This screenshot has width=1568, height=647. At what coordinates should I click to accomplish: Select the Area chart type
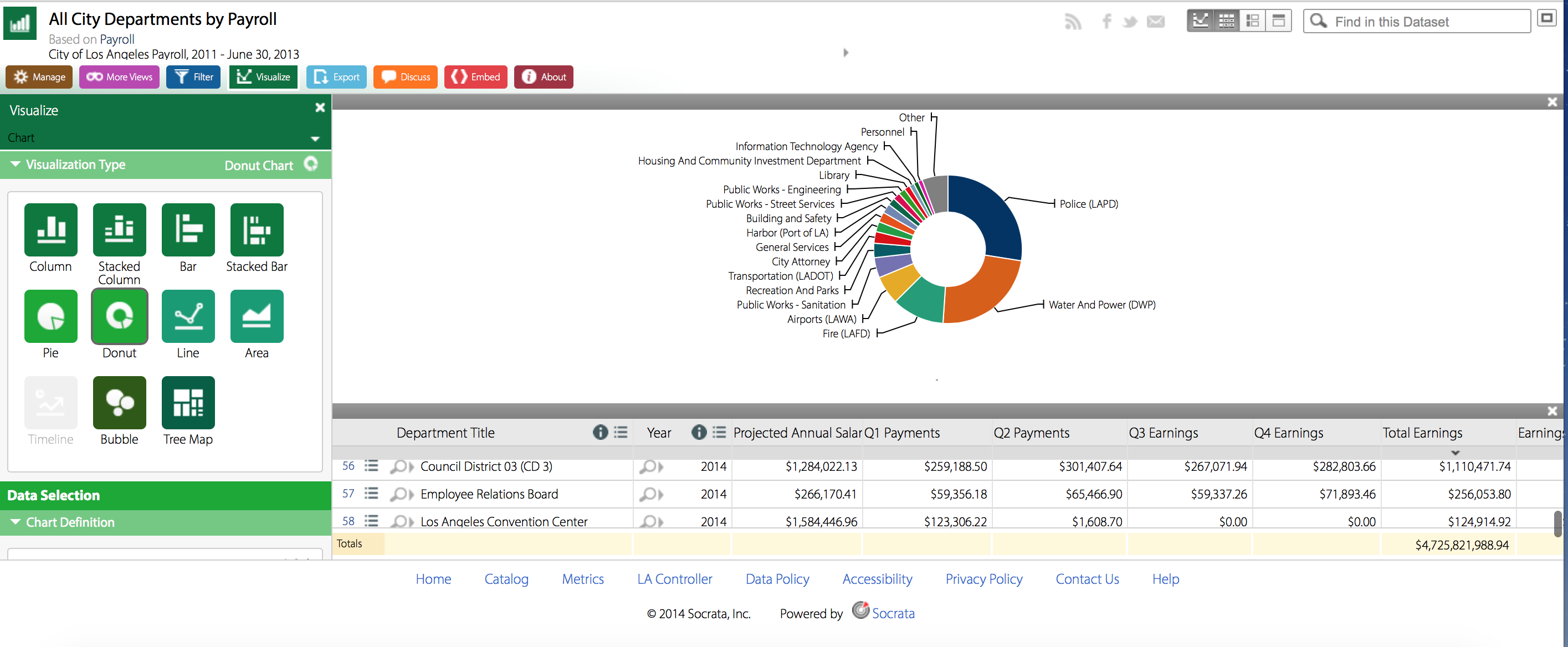(257, 316)
